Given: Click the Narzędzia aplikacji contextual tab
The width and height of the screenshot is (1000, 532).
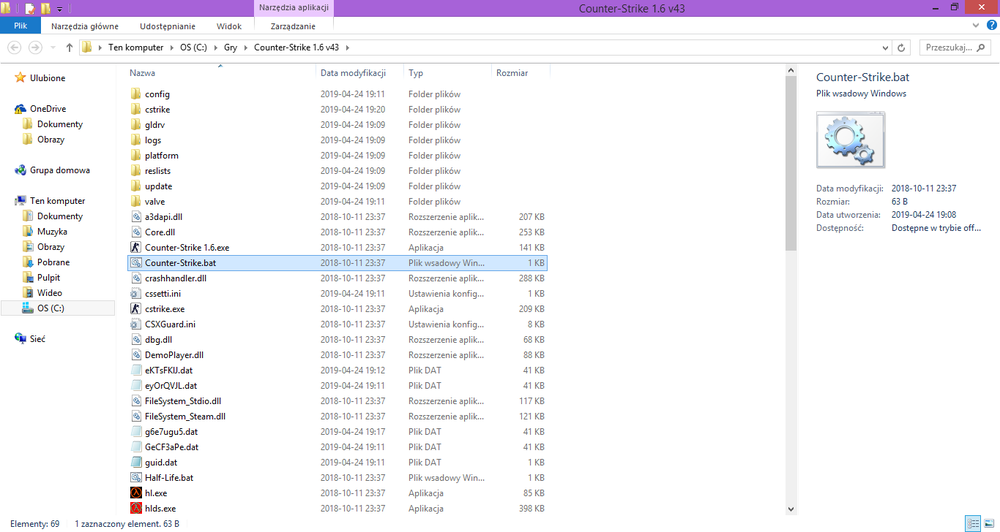Looking at the screenshot, I should (294, 8).
